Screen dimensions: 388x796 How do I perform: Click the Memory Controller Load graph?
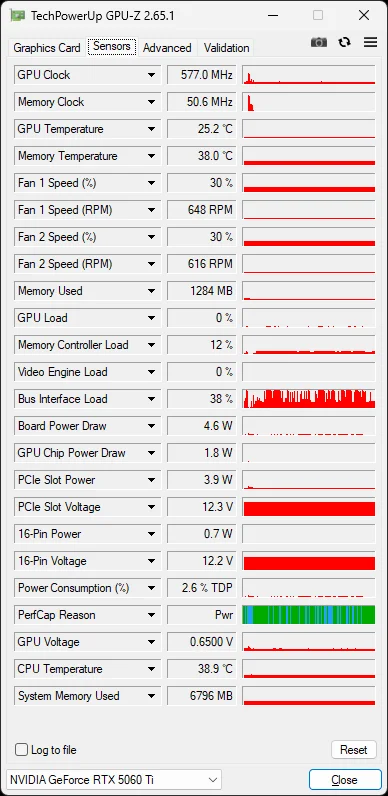tap(309, 345)
